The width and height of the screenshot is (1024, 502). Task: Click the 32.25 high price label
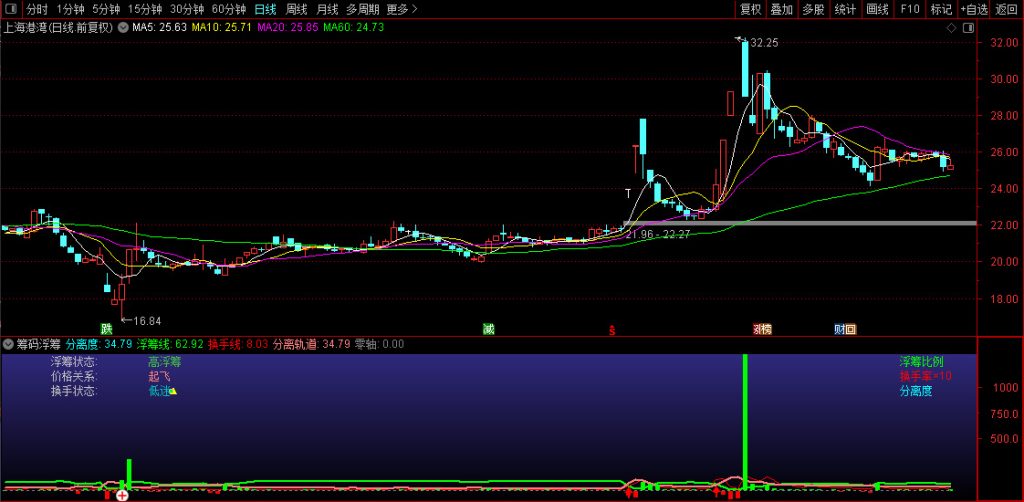coord(763,43)
